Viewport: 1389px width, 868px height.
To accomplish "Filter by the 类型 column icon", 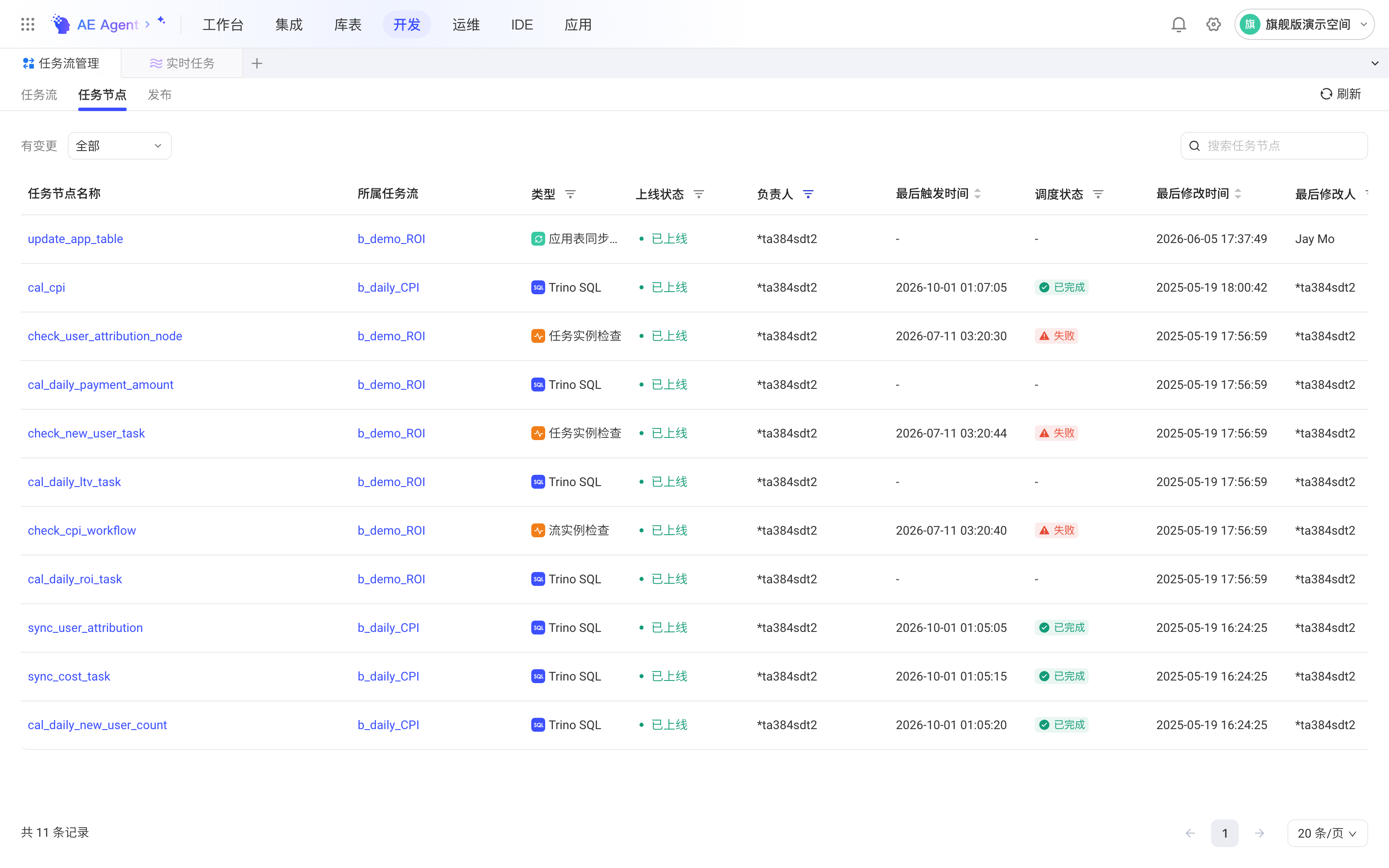I will (570, 194).
